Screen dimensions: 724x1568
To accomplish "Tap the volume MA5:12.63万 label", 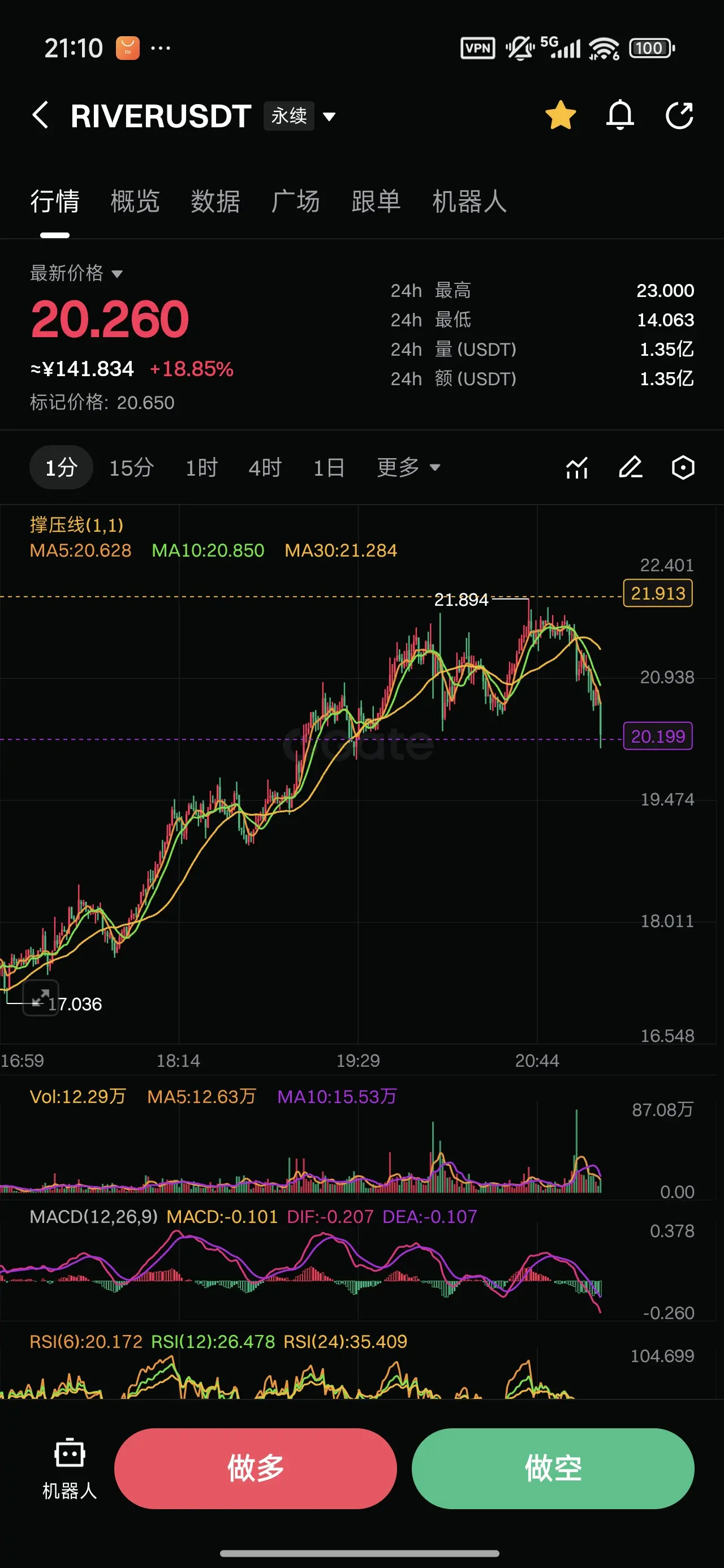I will point(201,1096).
